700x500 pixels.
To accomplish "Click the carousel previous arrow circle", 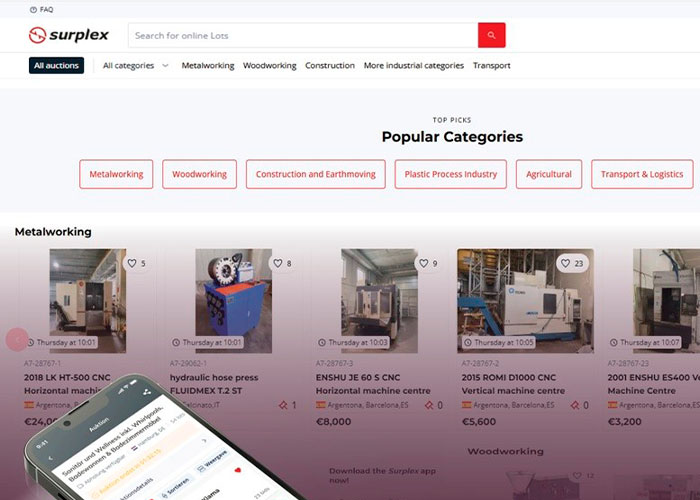I will [x=17, y=340].
